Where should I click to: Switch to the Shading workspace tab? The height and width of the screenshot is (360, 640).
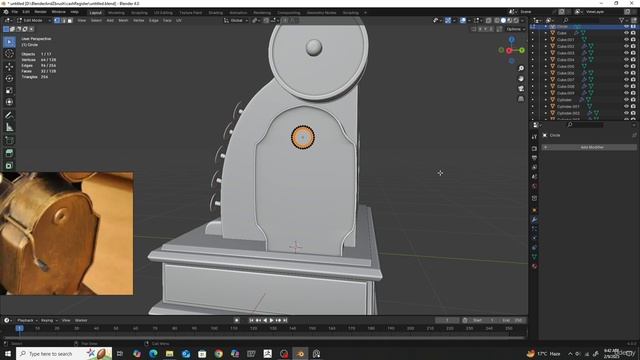click(x=216, y=13)
